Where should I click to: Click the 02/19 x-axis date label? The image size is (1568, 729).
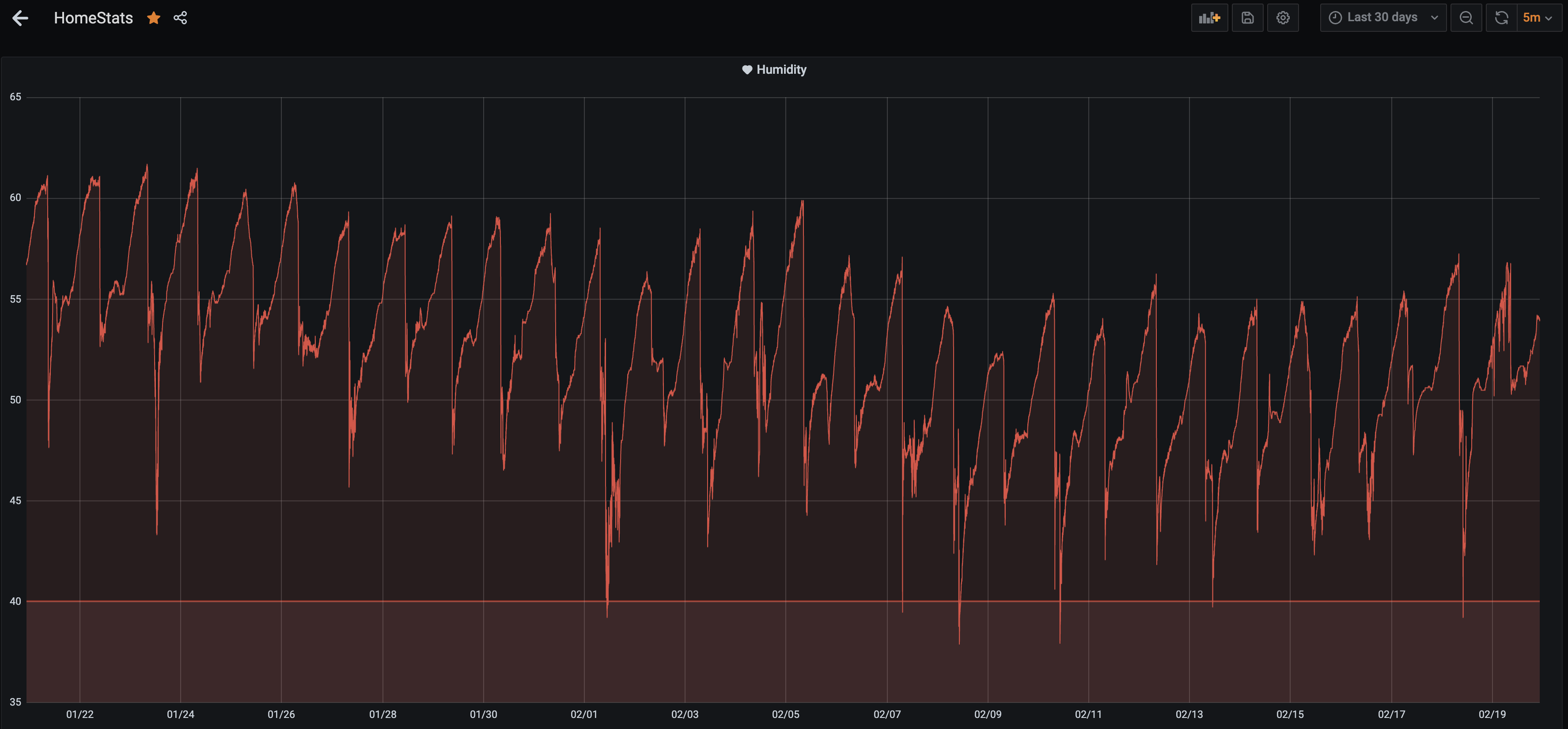1492,714
